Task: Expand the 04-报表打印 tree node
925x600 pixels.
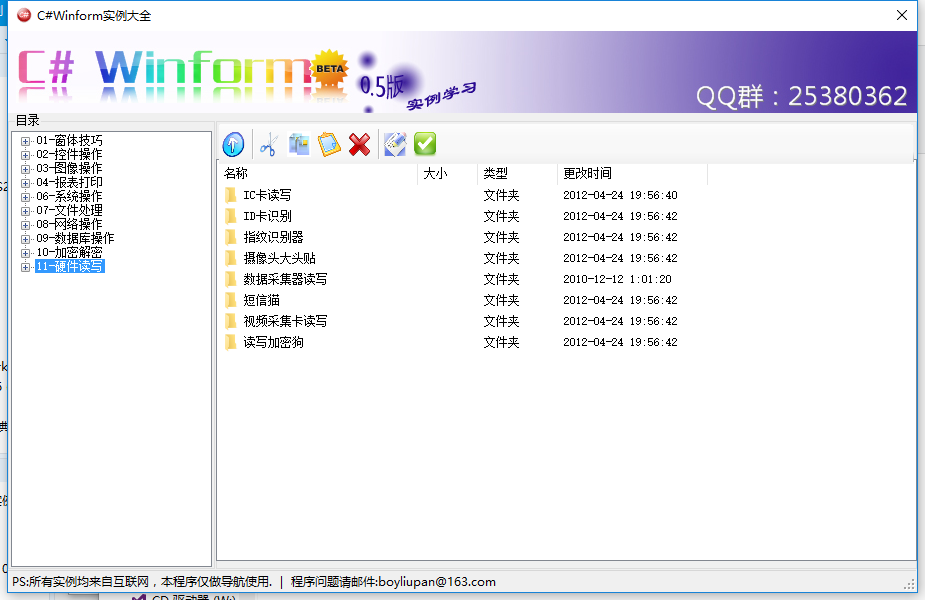Action: (25, 183)
